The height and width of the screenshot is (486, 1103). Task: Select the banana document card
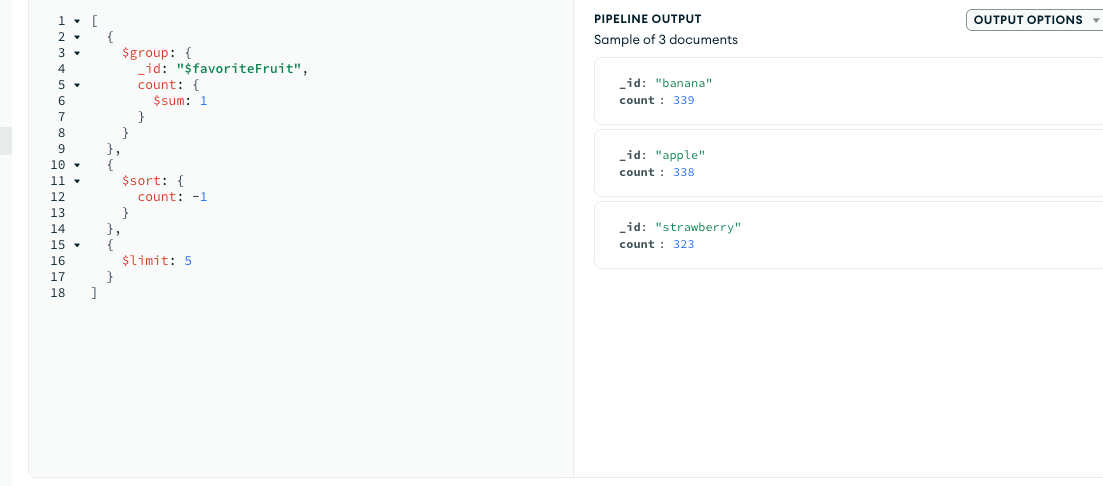[x=848, y=91]
